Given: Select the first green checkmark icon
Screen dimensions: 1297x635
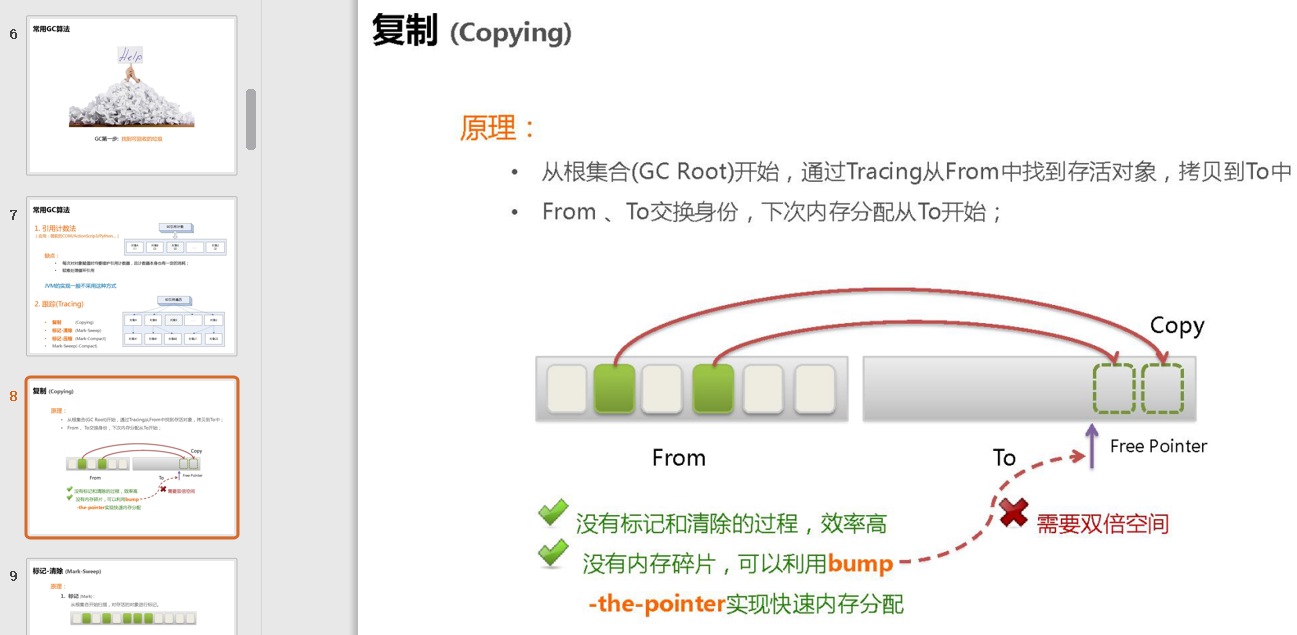Looking at the screenshot, I should (553, 513).
